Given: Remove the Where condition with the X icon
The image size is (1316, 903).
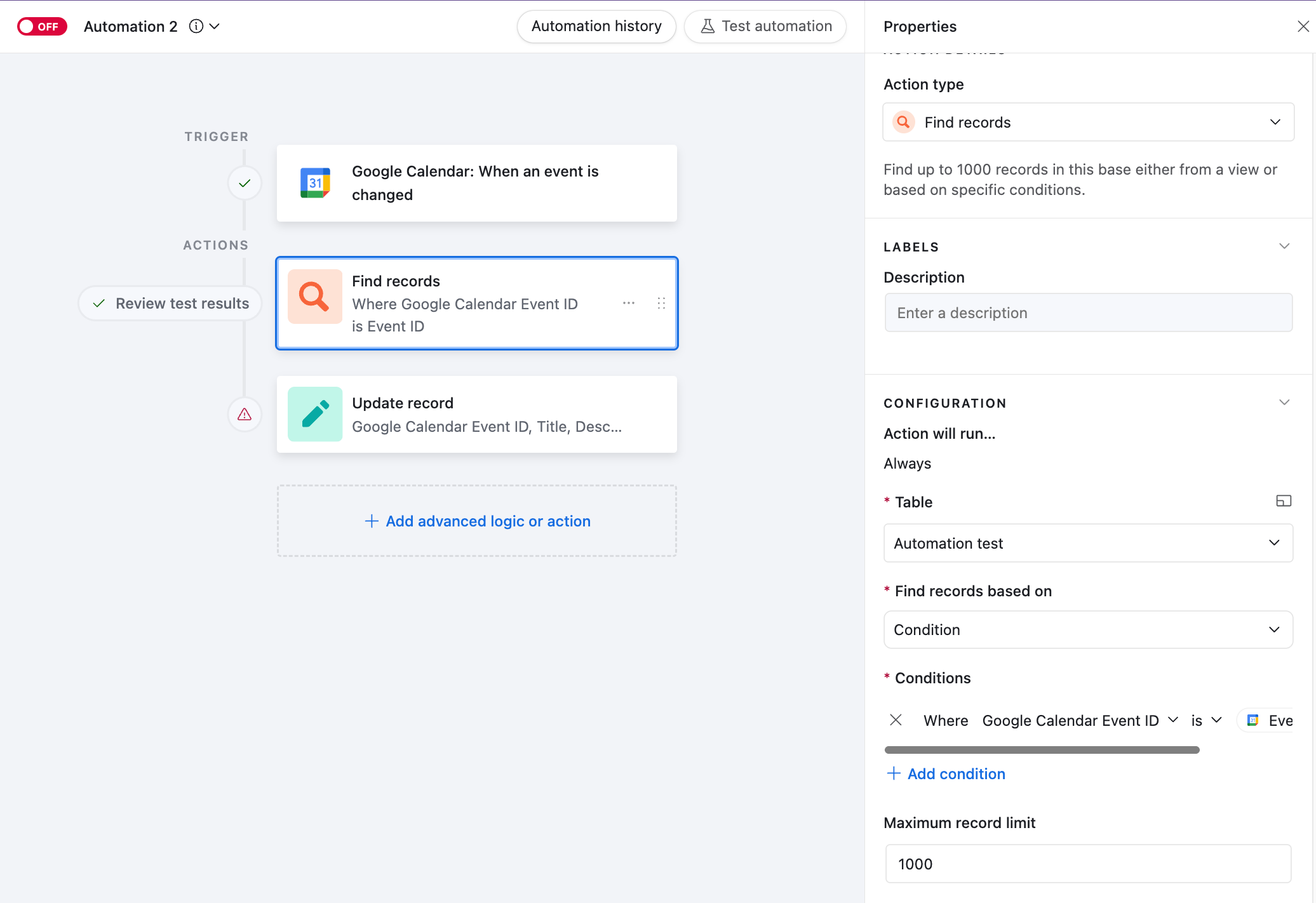Looking at the screenshot, I should 896,720.
